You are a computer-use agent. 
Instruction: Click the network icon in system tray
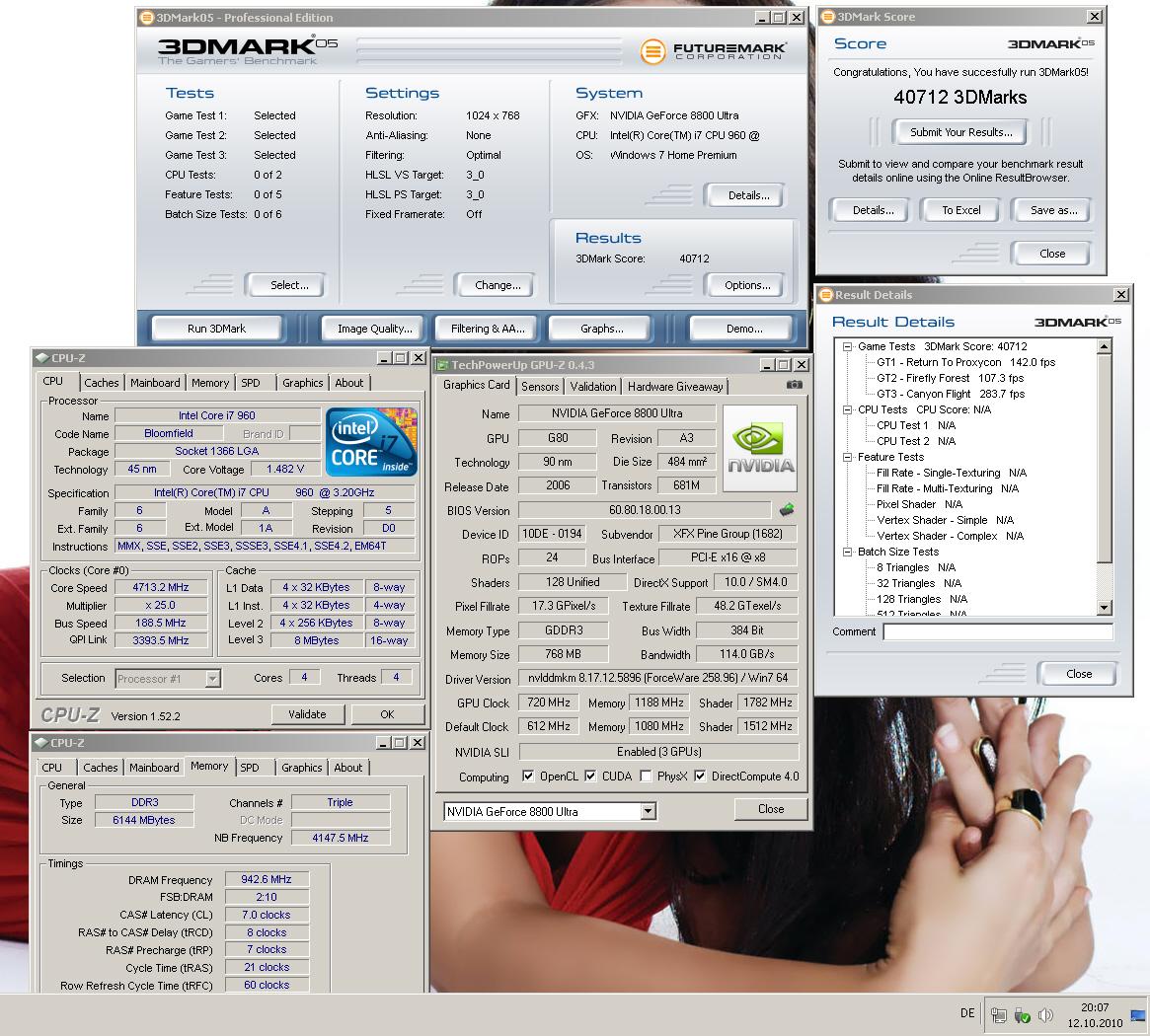coord(998,1015)
